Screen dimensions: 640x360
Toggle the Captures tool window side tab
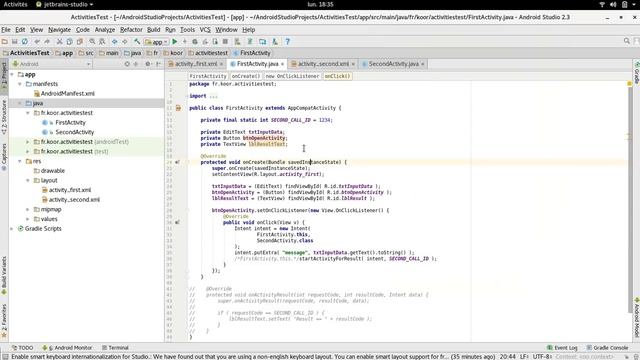click(4, 157)
